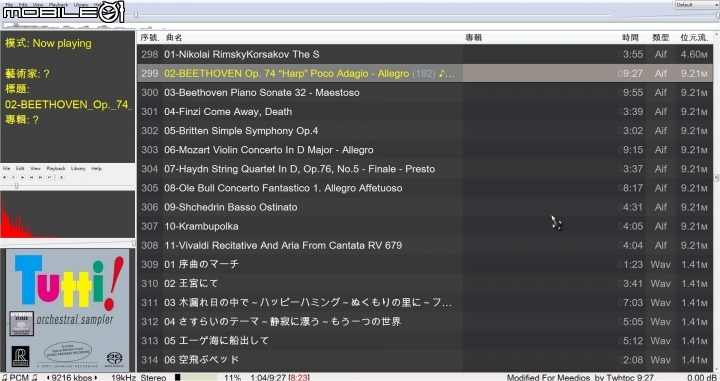Sort by the 類型 column header
The width and height of the screenshot is (720, 381).
660,38
